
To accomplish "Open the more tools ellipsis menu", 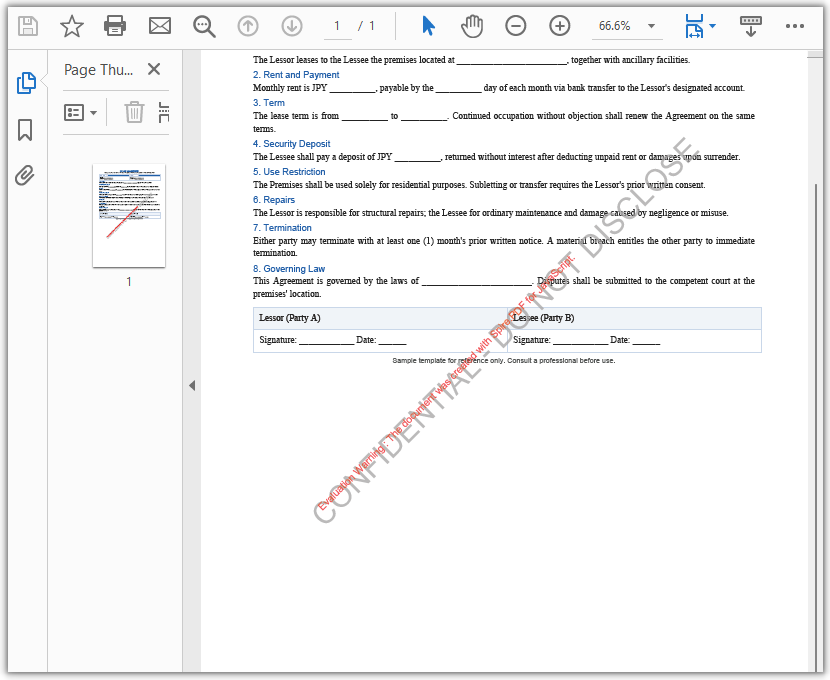I will [795, 26].
